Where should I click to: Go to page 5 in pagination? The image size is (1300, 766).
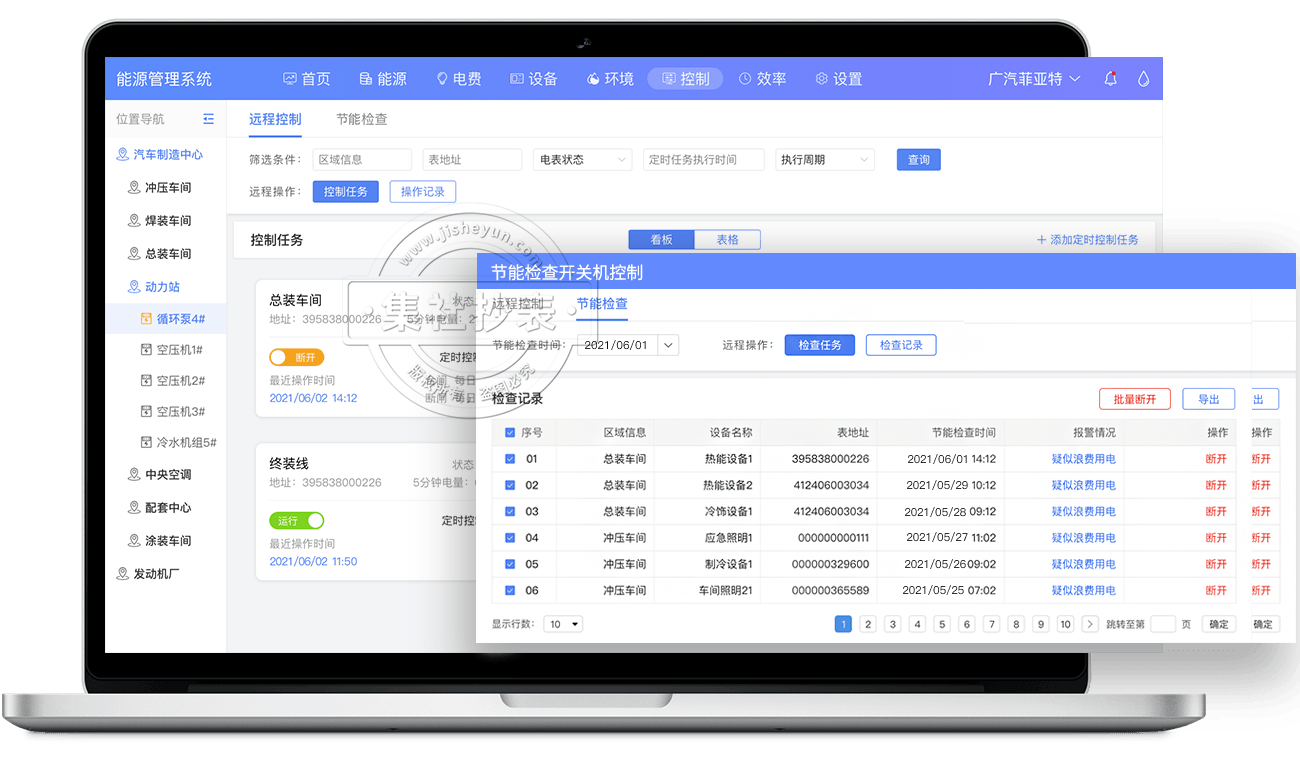point(941,624)
